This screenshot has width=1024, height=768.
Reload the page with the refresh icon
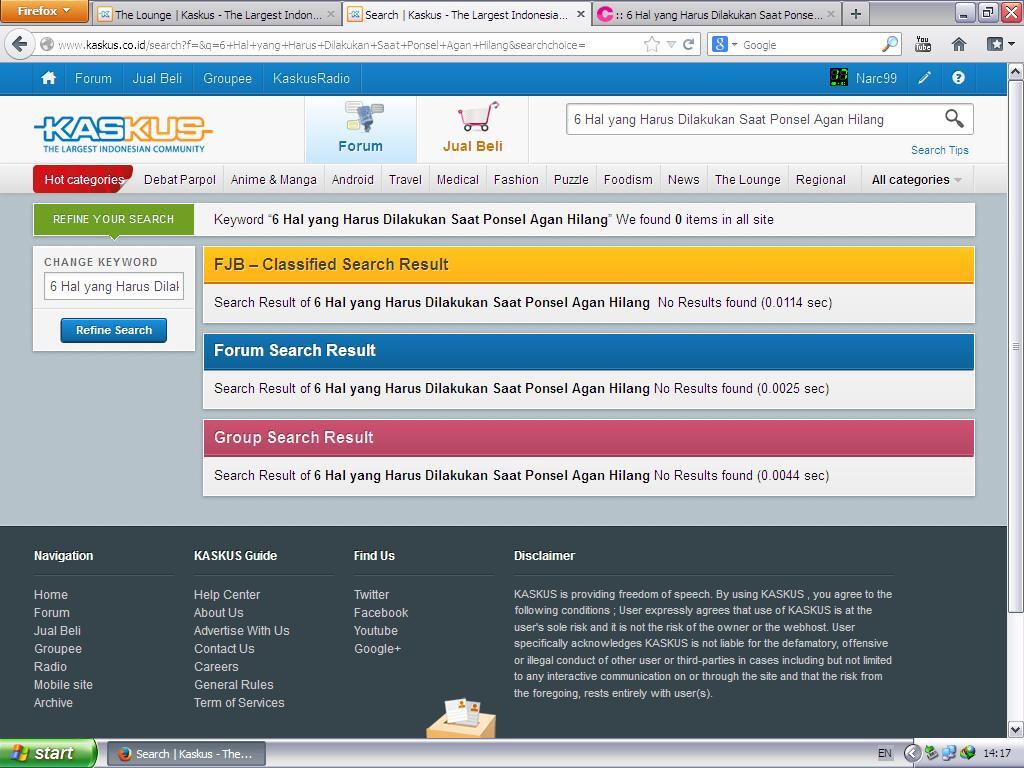point(688,44)
